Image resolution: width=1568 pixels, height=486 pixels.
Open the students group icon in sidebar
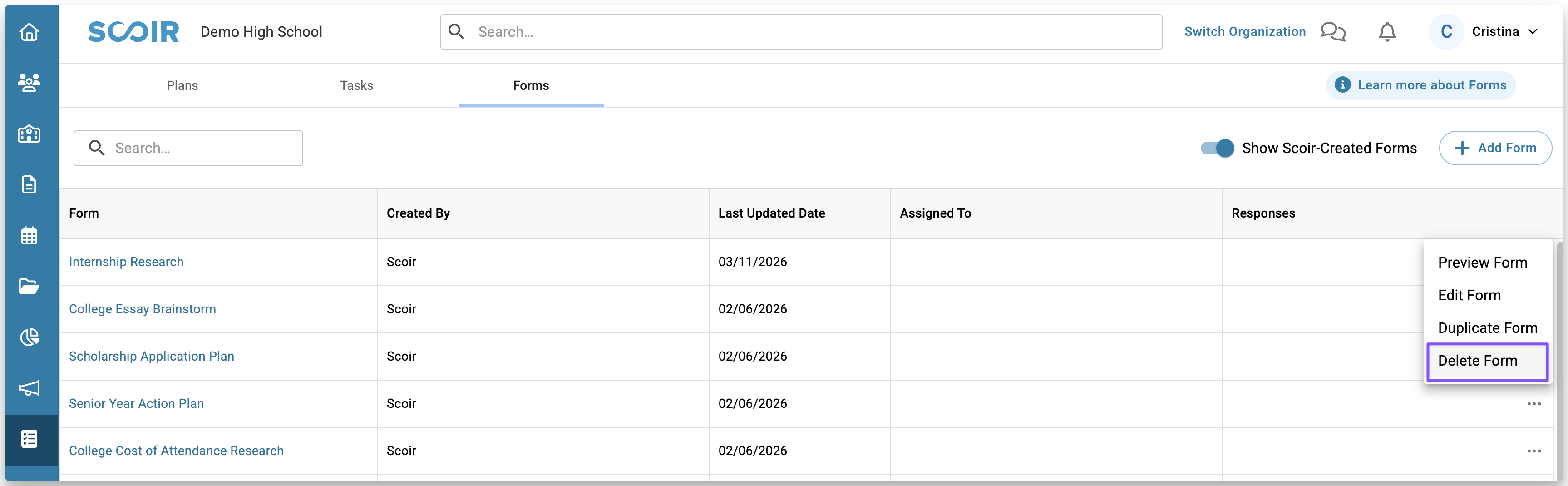coord(29,82)
